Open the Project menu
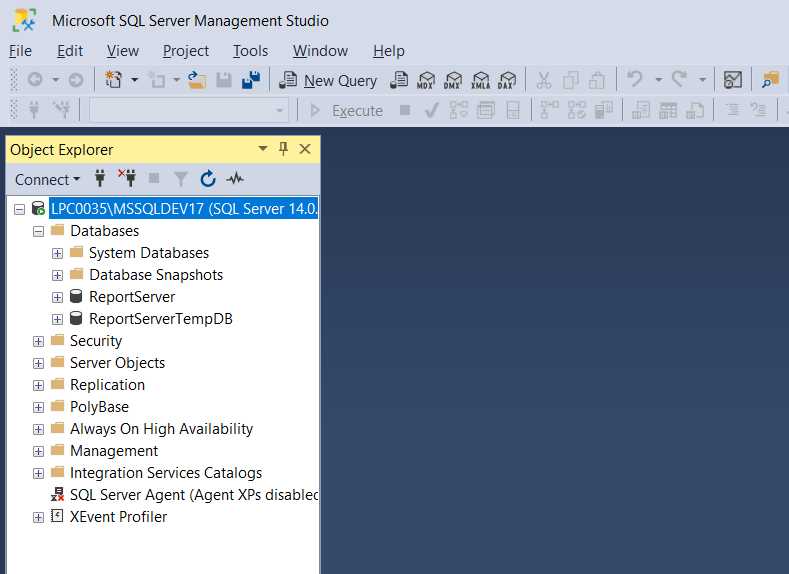Viewport: 789px width, 574px height. [x=186, y=51]
